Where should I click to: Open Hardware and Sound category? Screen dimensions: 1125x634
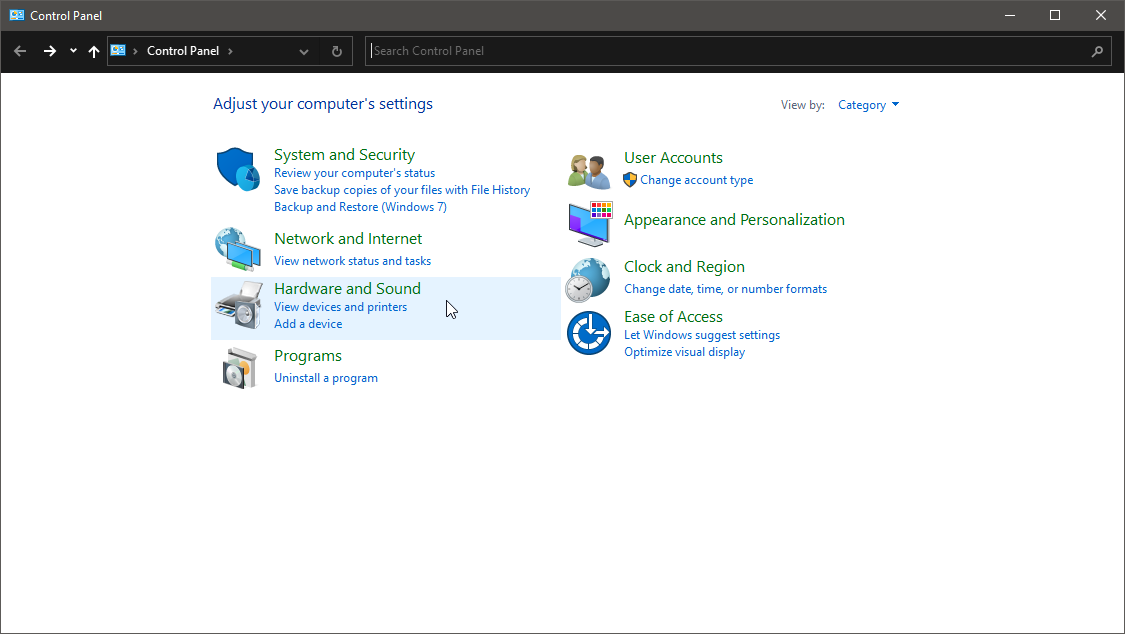(x=347, y=288)
